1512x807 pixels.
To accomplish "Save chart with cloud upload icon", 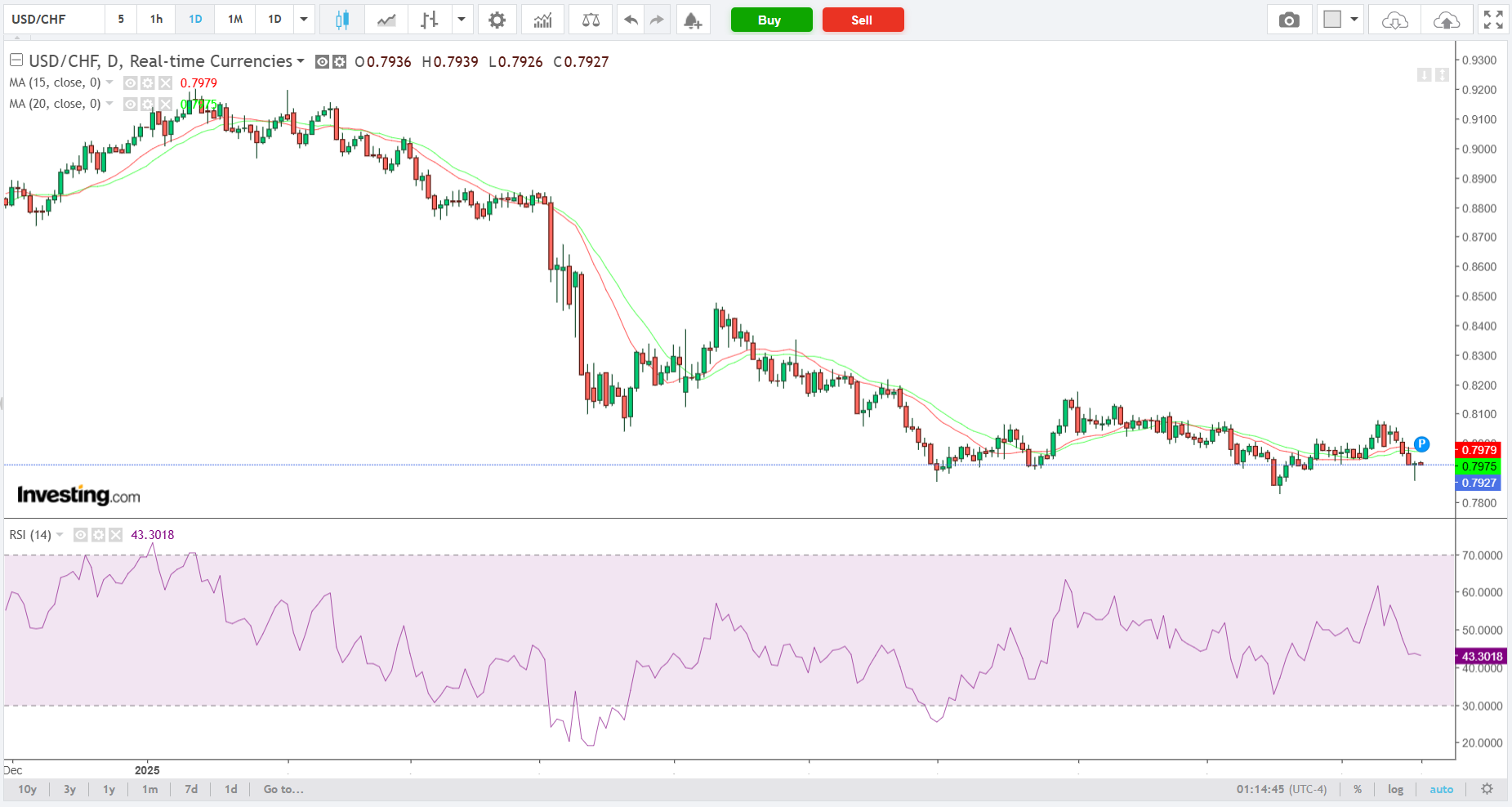I will [1446, 20].
